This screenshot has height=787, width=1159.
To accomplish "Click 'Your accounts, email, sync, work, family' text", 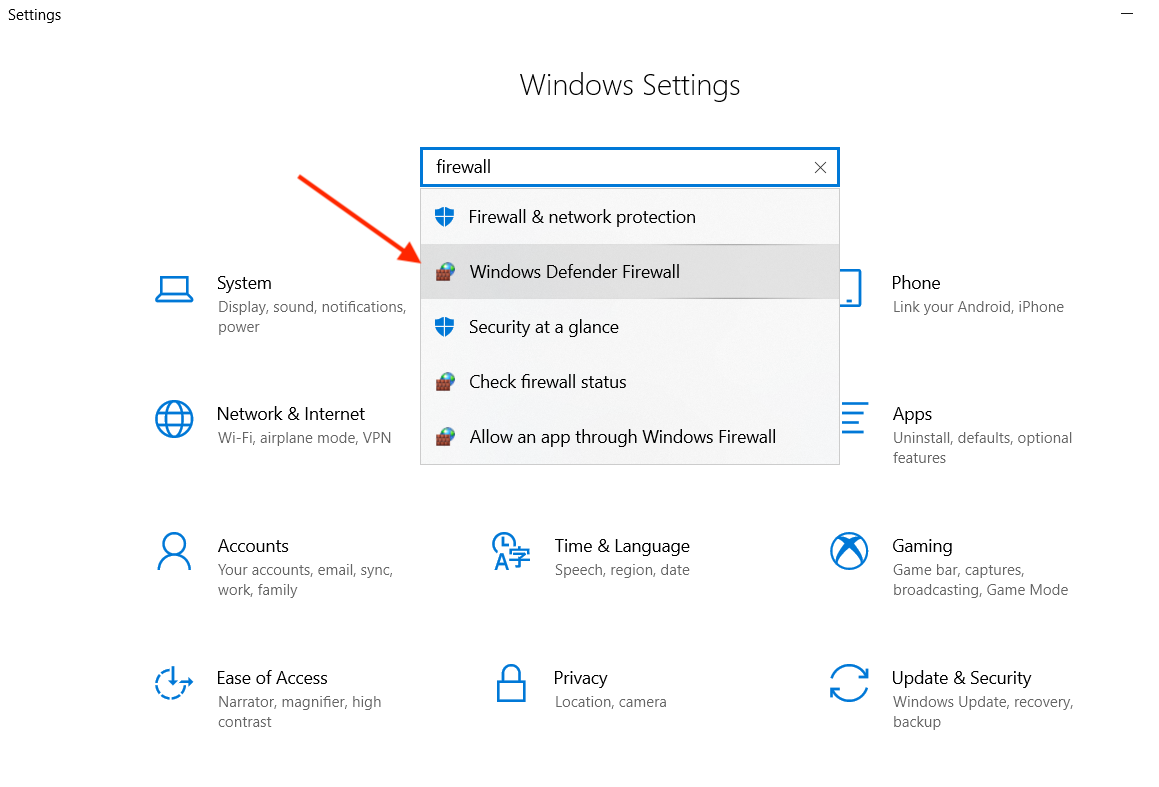I will 305,580.
